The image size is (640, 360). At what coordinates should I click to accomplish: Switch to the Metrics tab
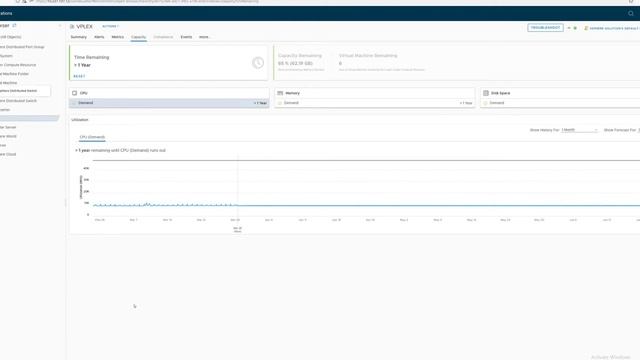click(118, 37)
